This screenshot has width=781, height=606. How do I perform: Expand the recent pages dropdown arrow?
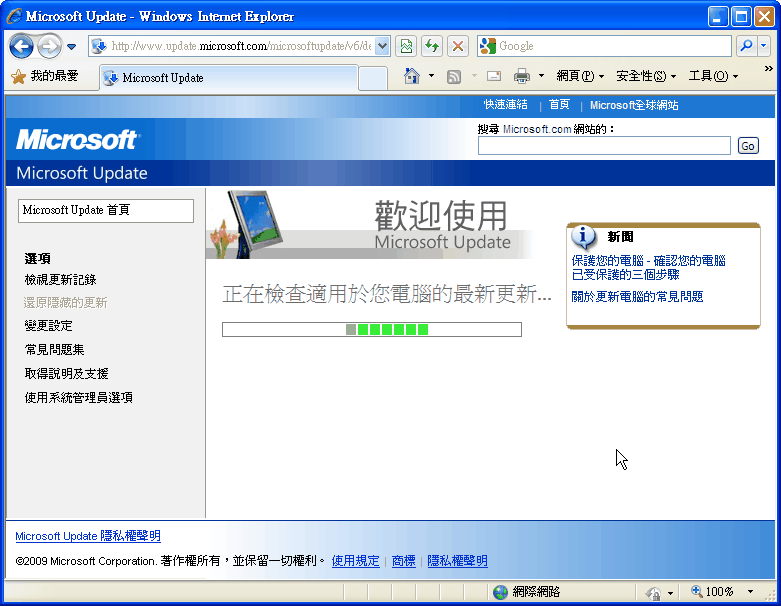click(72, 47)
